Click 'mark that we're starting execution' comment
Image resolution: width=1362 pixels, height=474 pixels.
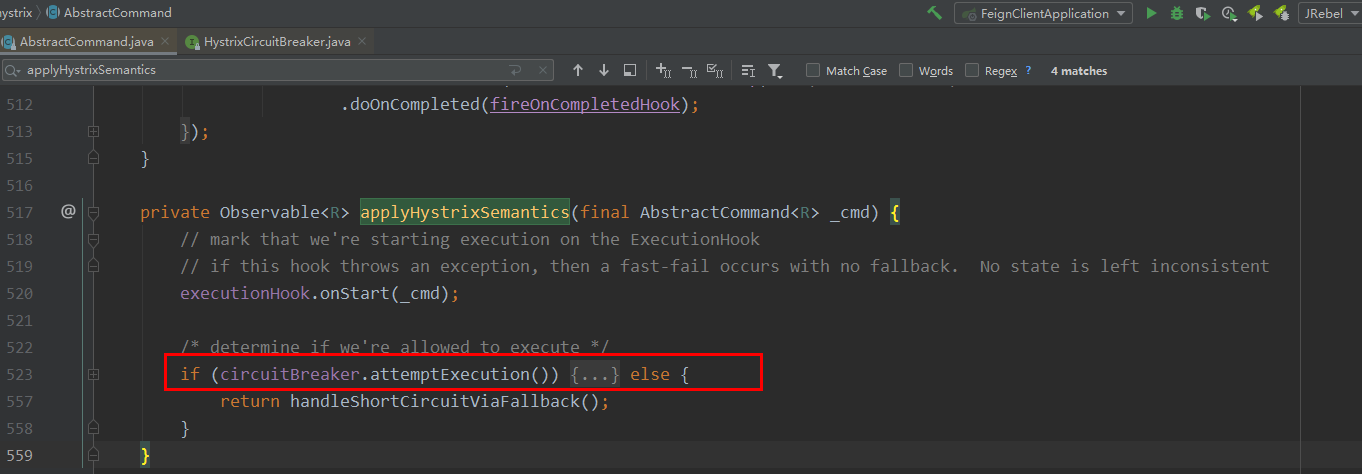470,239
